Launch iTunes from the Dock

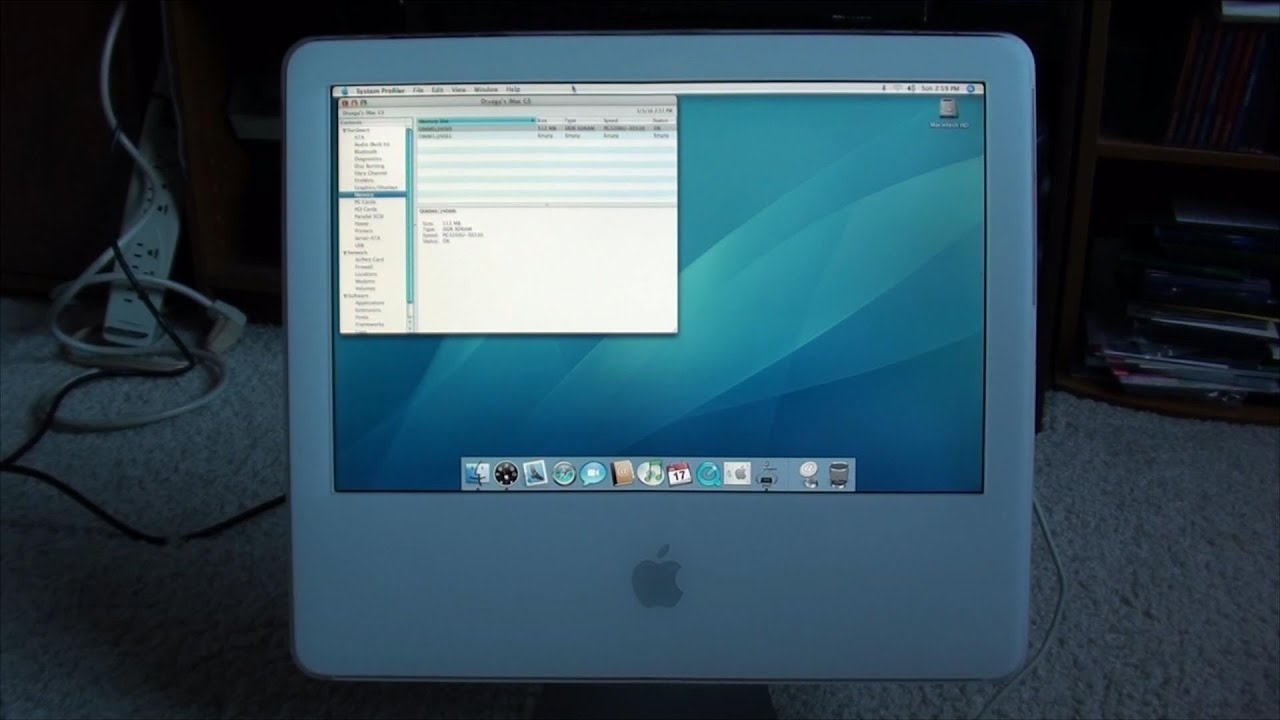(651, 473)
